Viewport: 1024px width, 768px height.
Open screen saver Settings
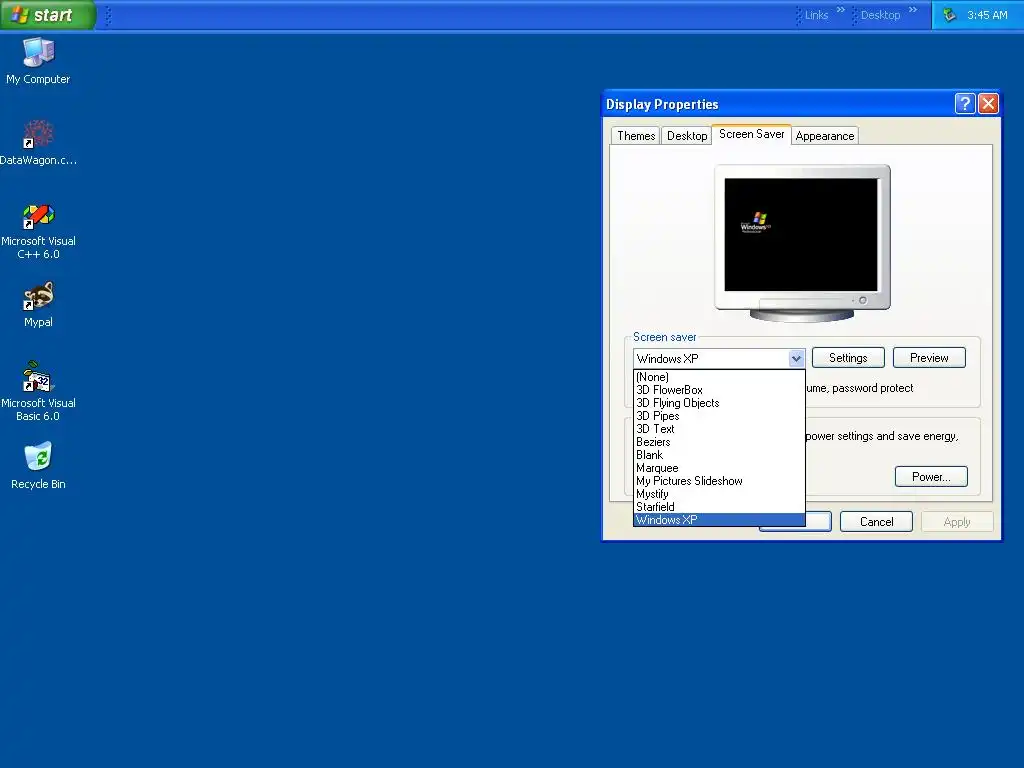[848, 358]
